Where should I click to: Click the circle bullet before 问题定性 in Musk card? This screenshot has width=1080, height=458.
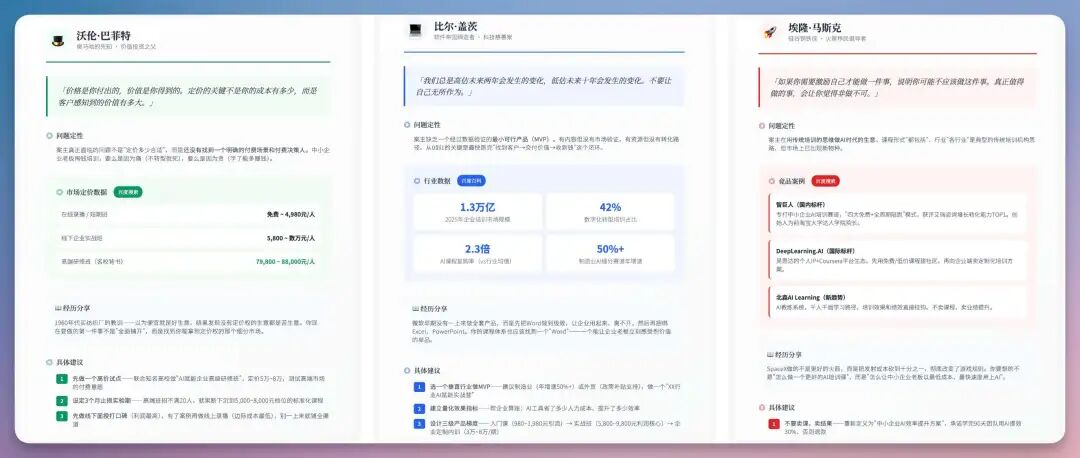pyautogui.click(x=762, y=126)
